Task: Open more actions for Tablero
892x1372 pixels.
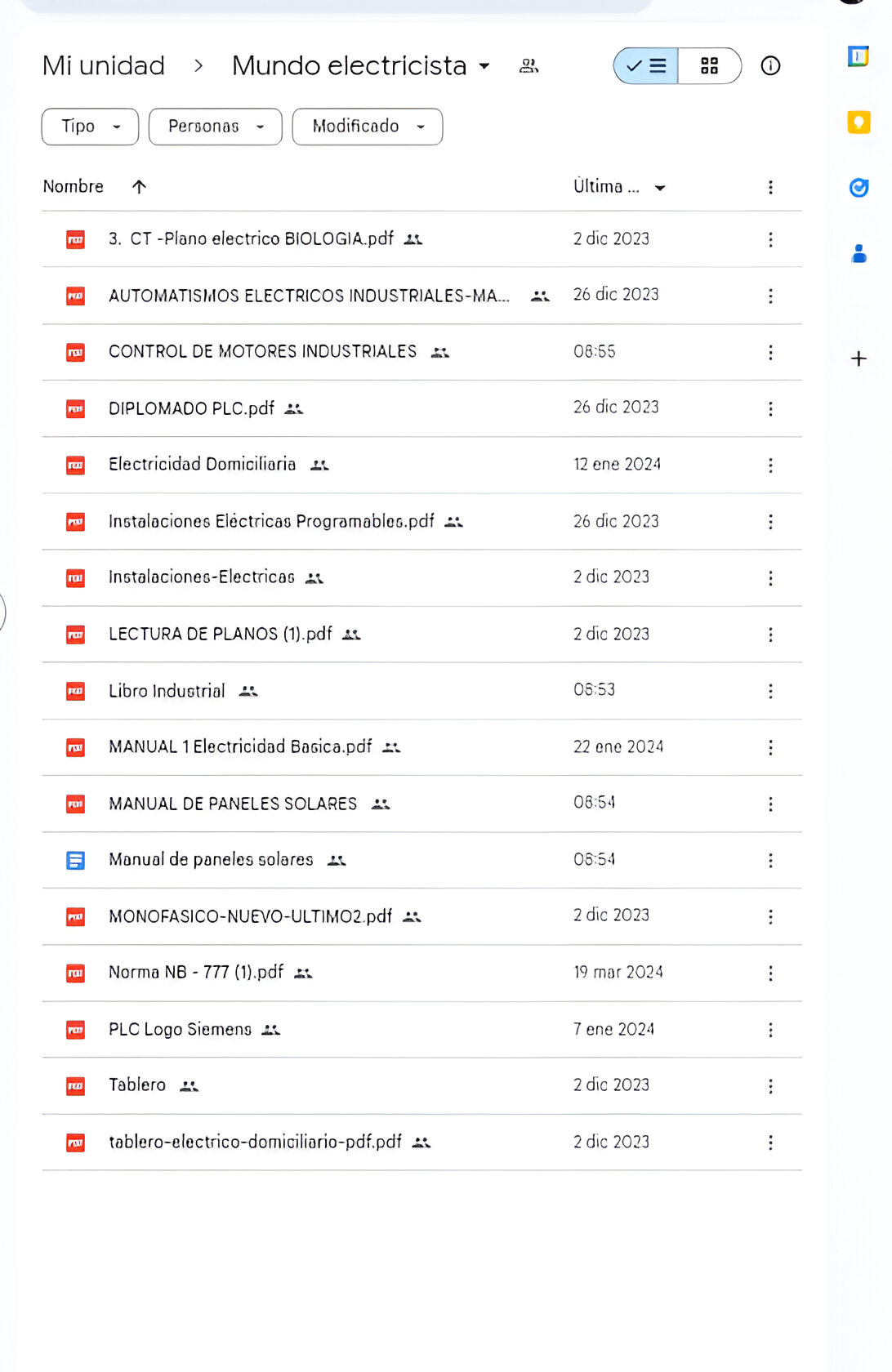Action: tap(770, 1086)
